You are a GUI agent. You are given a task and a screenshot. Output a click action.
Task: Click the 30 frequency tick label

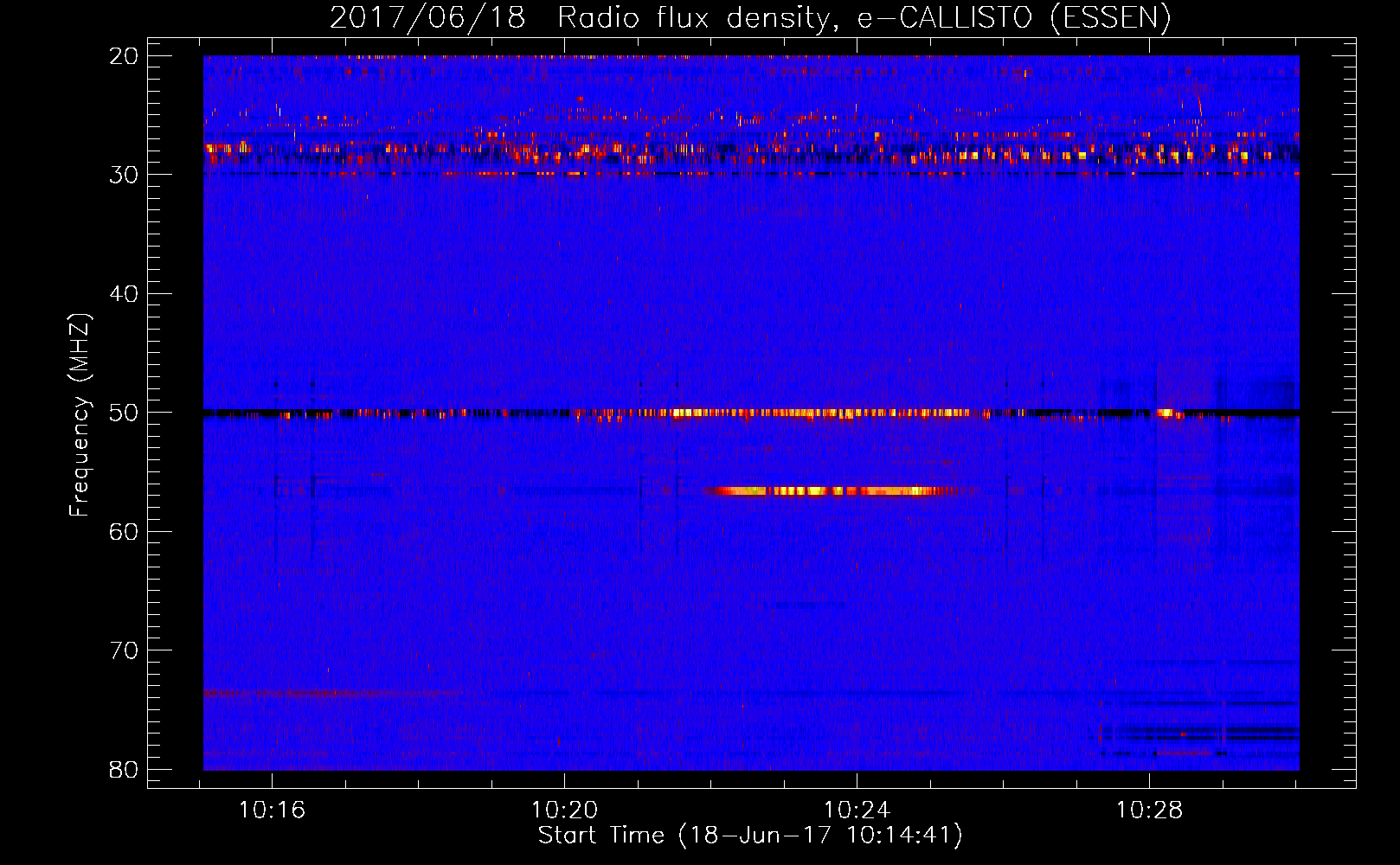pos(124,175)
